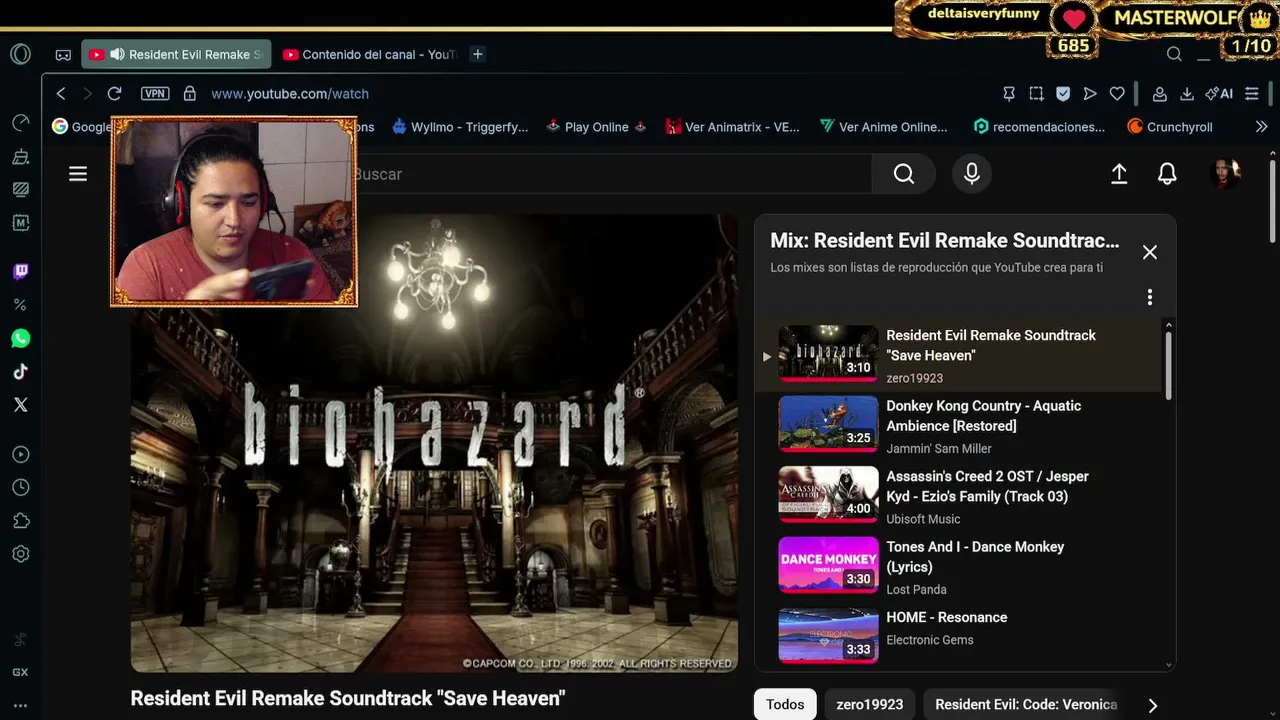Open the YouTube account avatar menu
Image resolution: width=1280 pixels, height=720 pixels.
tap(1225, 174)
